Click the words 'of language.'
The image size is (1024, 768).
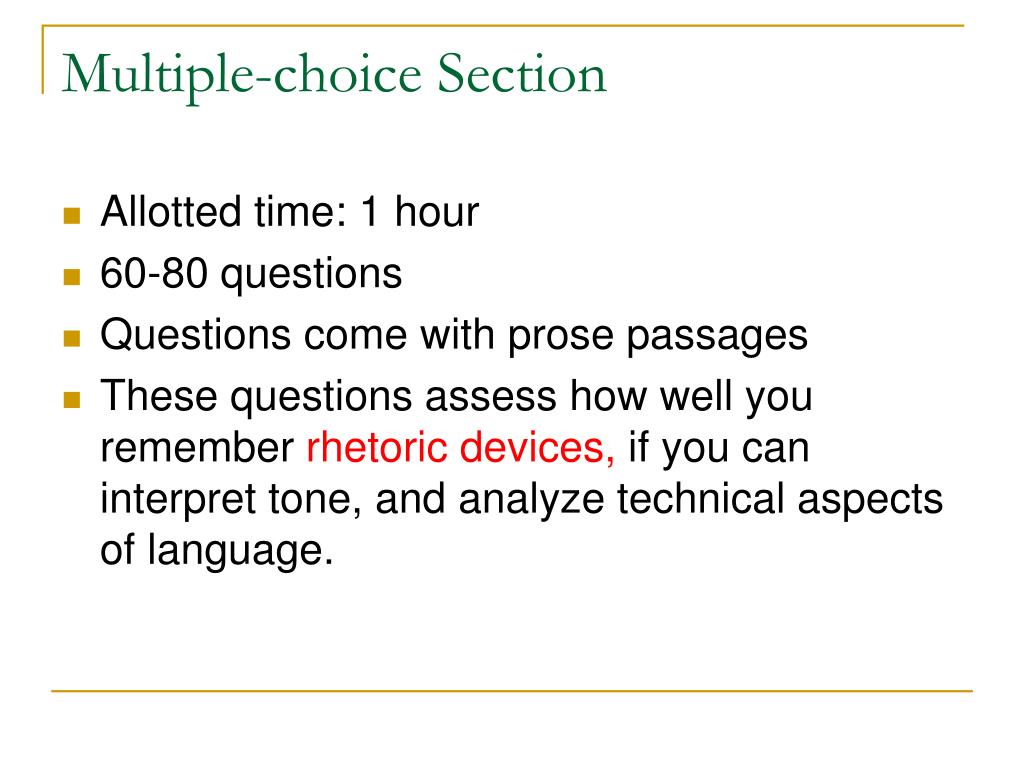pos(217,551)
